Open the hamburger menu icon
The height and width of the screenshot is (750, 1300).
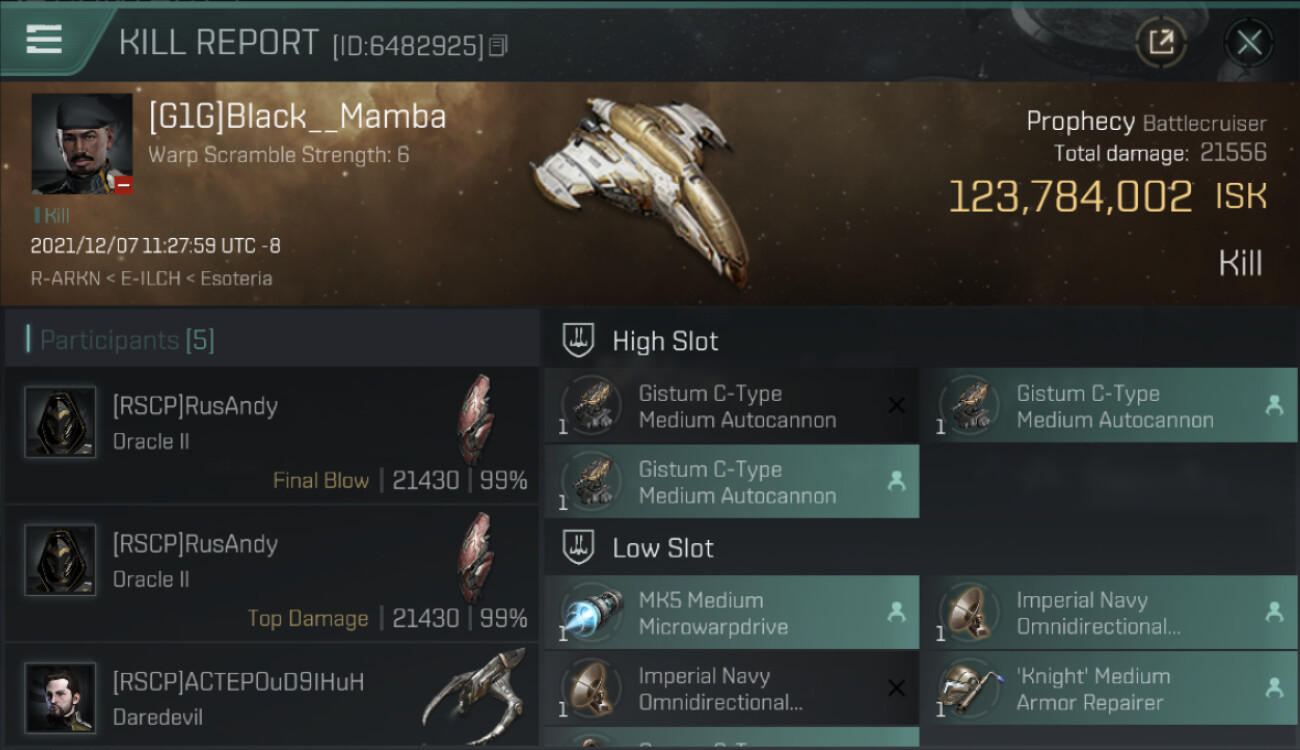[45, 40]
